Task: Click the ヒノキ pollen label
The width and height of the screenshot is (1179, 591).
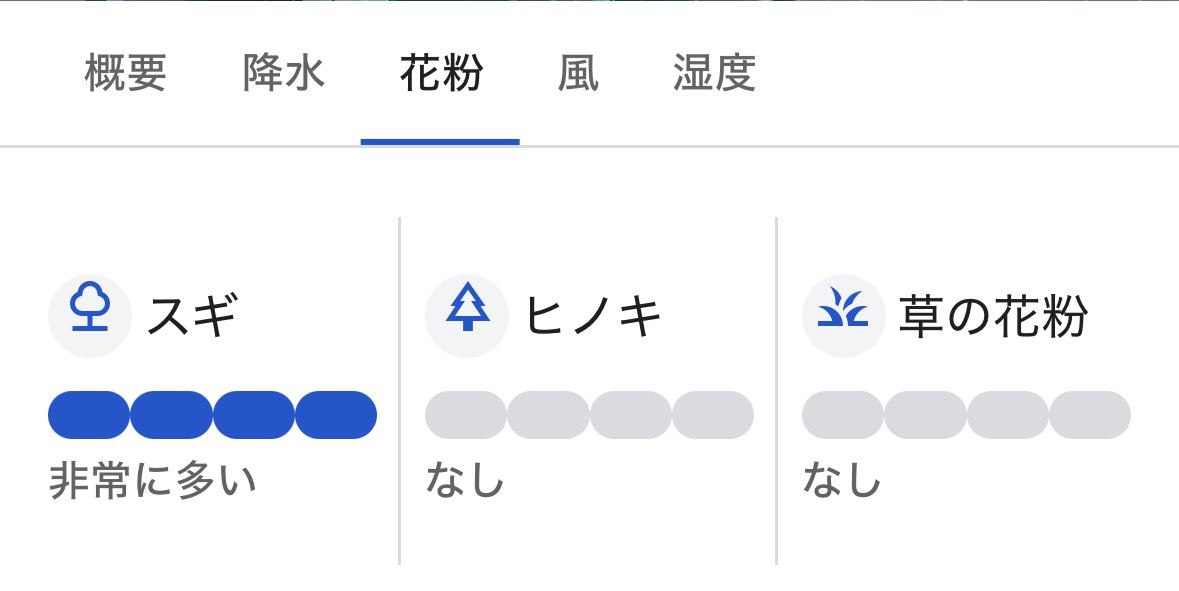Action: click(x=594, y=317)
